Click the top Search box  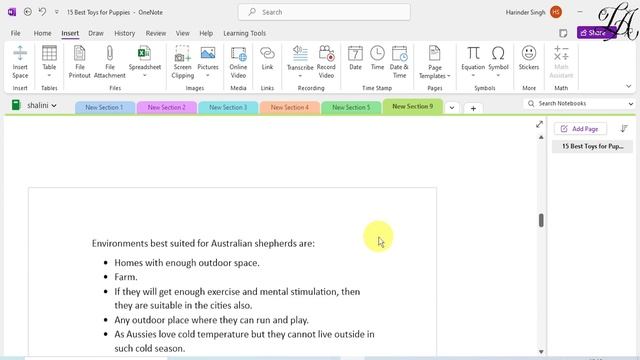[x=324, y=12]
